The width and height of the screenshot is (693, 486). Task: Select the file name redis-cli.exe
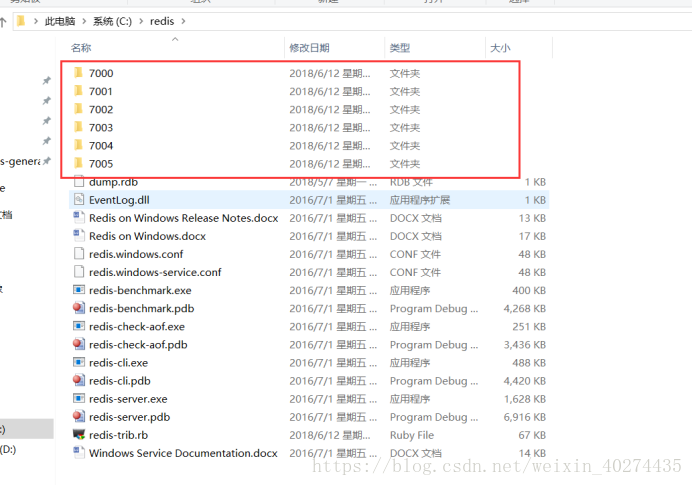tap(118, 363)
